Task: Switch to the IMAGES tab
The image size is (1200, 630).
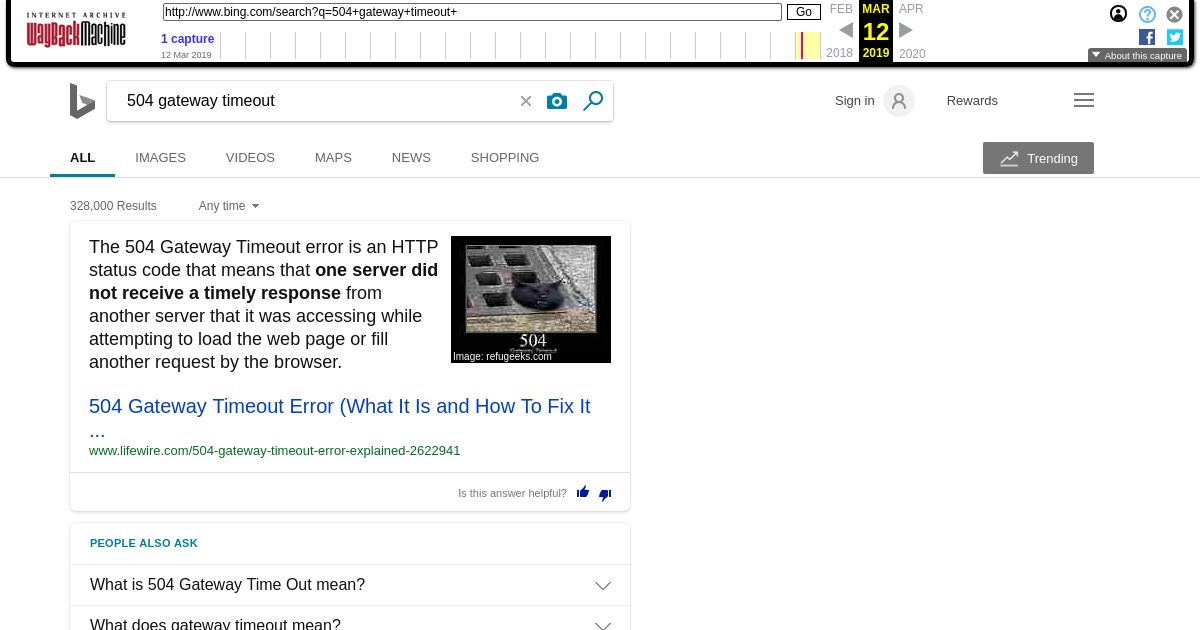Action: pyautogui.click(x=160, y=158)
